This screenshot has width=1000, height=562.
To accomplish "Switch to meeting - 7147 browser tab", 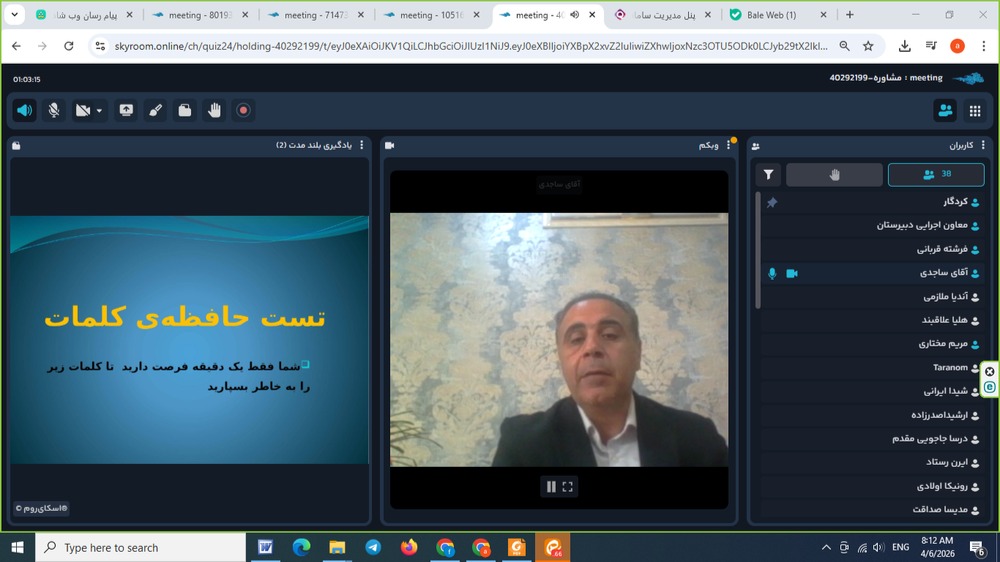I will [x=316, y=15].
